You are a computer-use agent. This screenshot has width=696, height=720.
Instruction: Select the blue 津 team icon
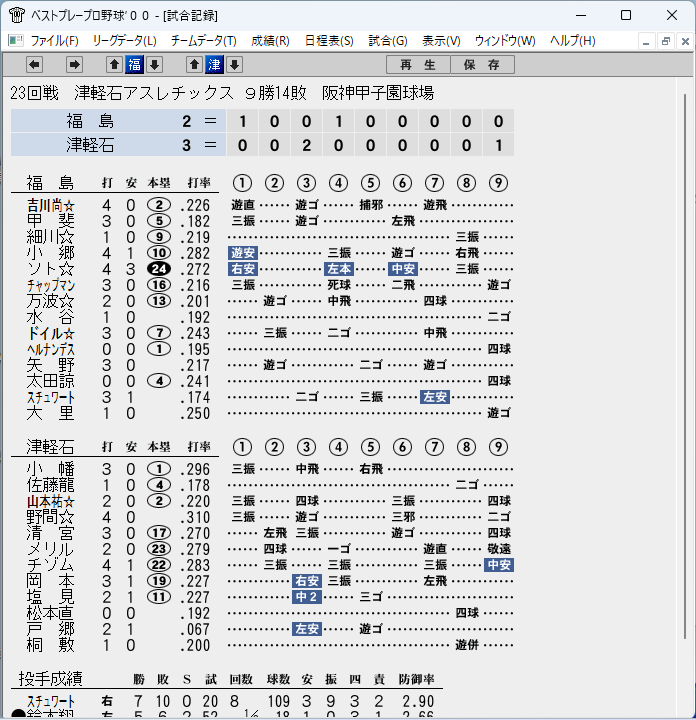coord(214,65)
